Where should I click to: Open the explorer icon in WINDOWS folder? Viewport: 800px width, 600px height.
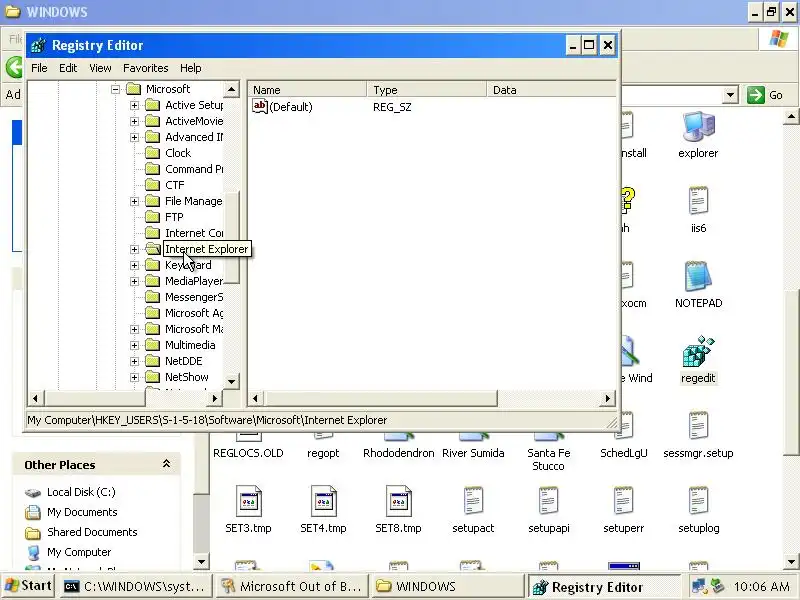coord(698,127)
